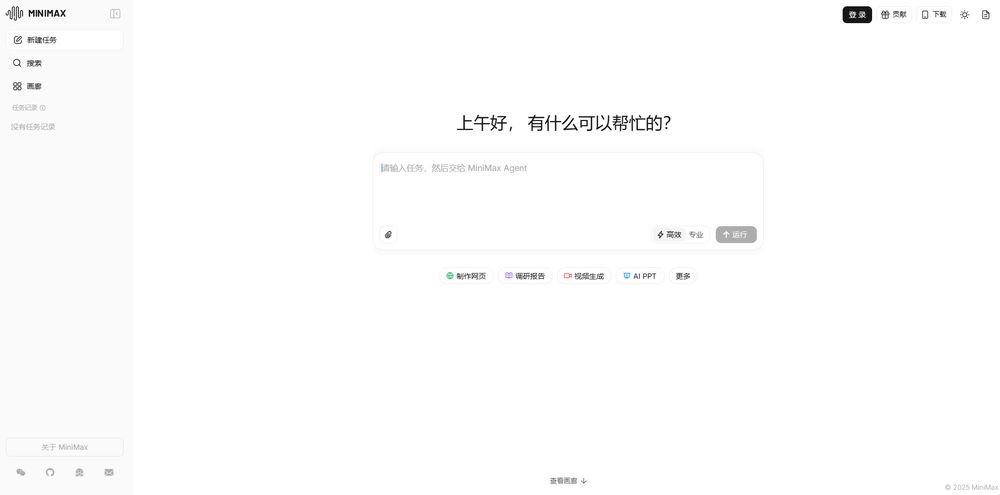This screenshot has height=495, width=1000.
Task: Choose the 视频生成 suggestion chip
Action: click(584, 276)
